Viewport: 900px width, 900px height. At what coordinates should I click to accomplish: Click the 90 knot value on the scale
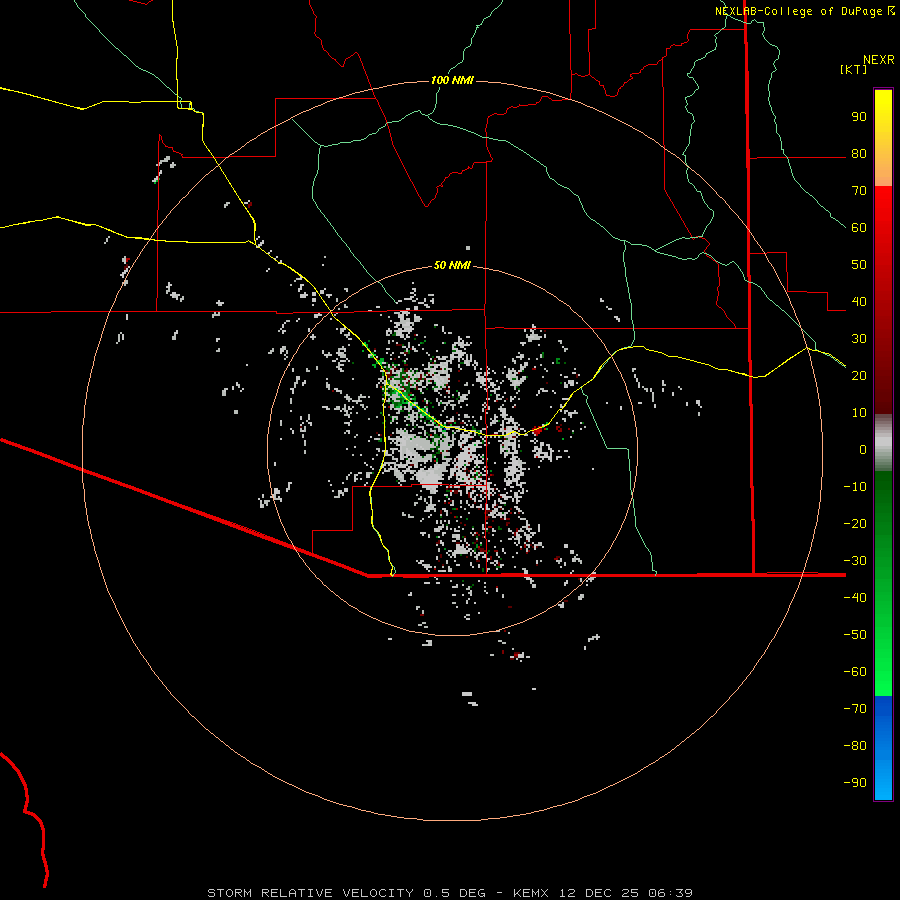859,117
